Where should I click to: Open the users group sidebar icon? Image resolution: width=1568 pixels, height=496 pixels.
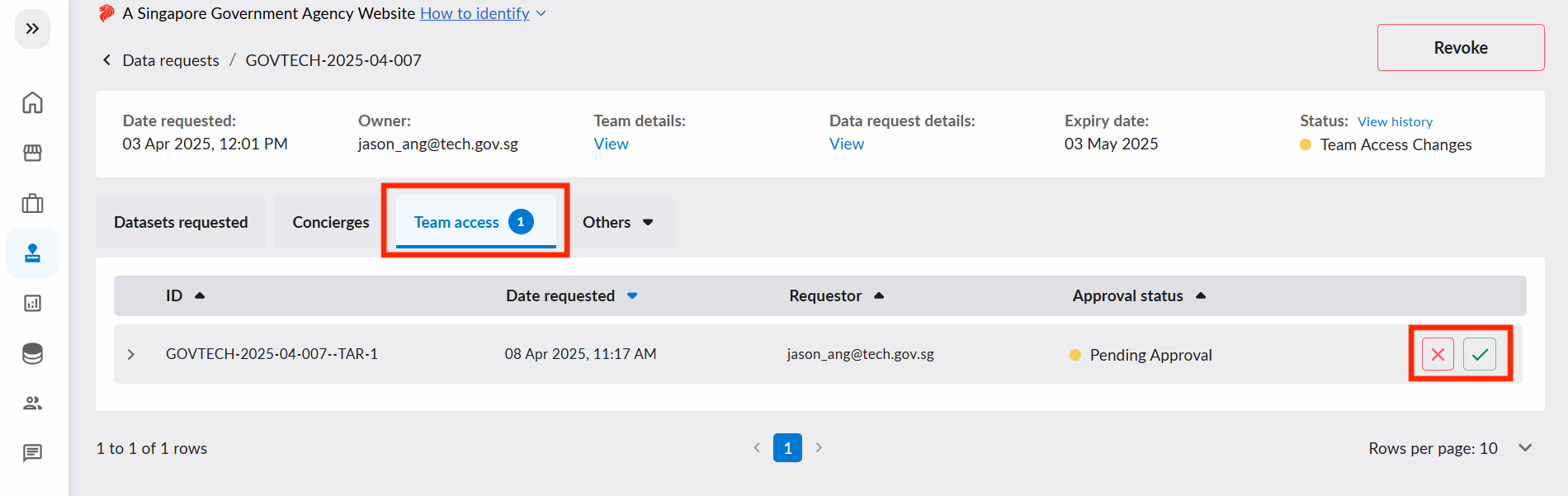click(x=32, y=403)
